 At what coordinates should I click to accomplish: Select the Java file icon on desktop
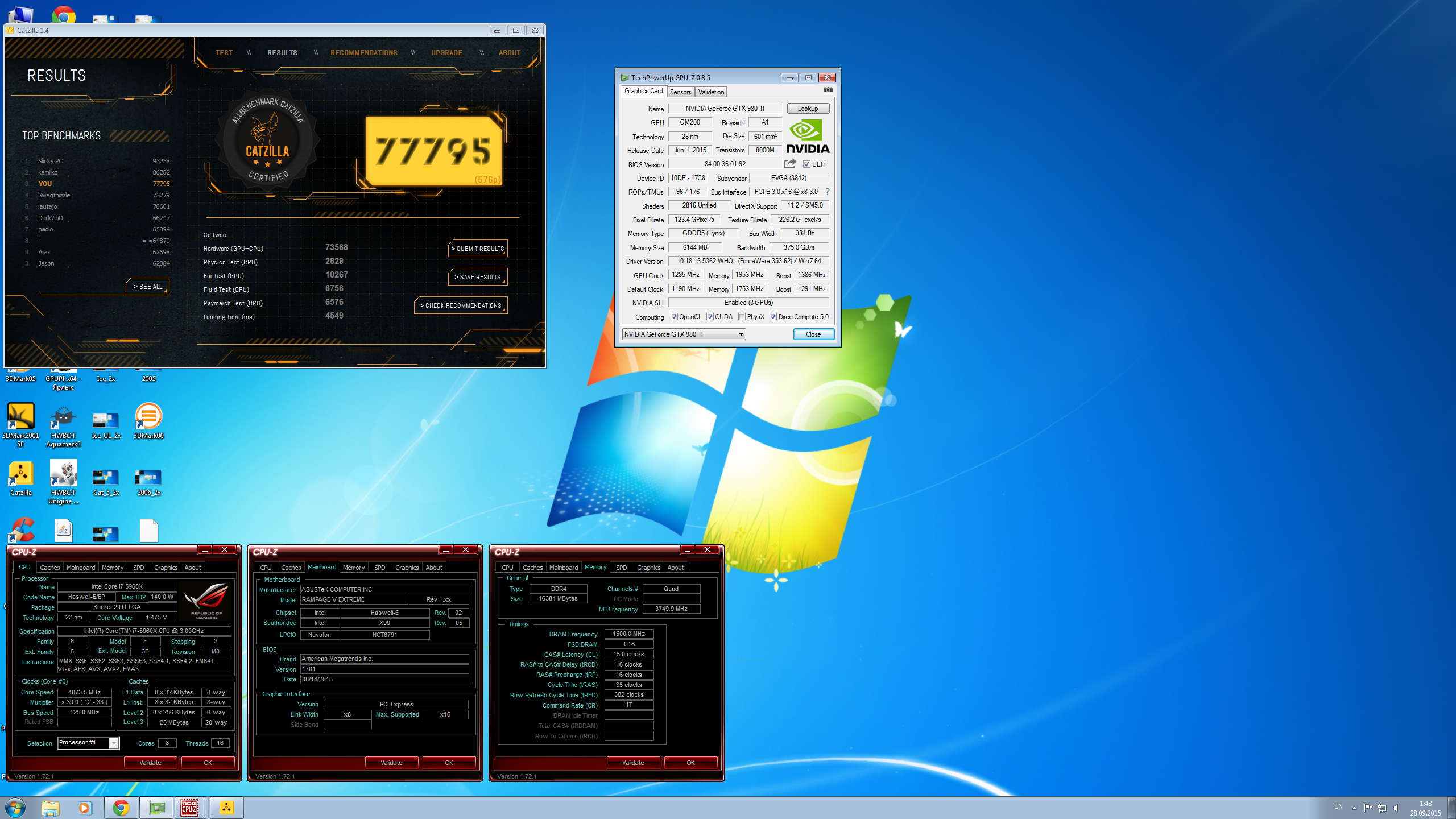coord(63,530)
